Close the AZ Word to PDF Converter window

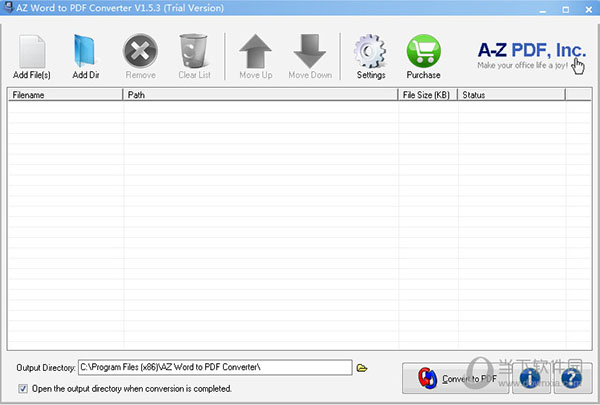[589, 10]
